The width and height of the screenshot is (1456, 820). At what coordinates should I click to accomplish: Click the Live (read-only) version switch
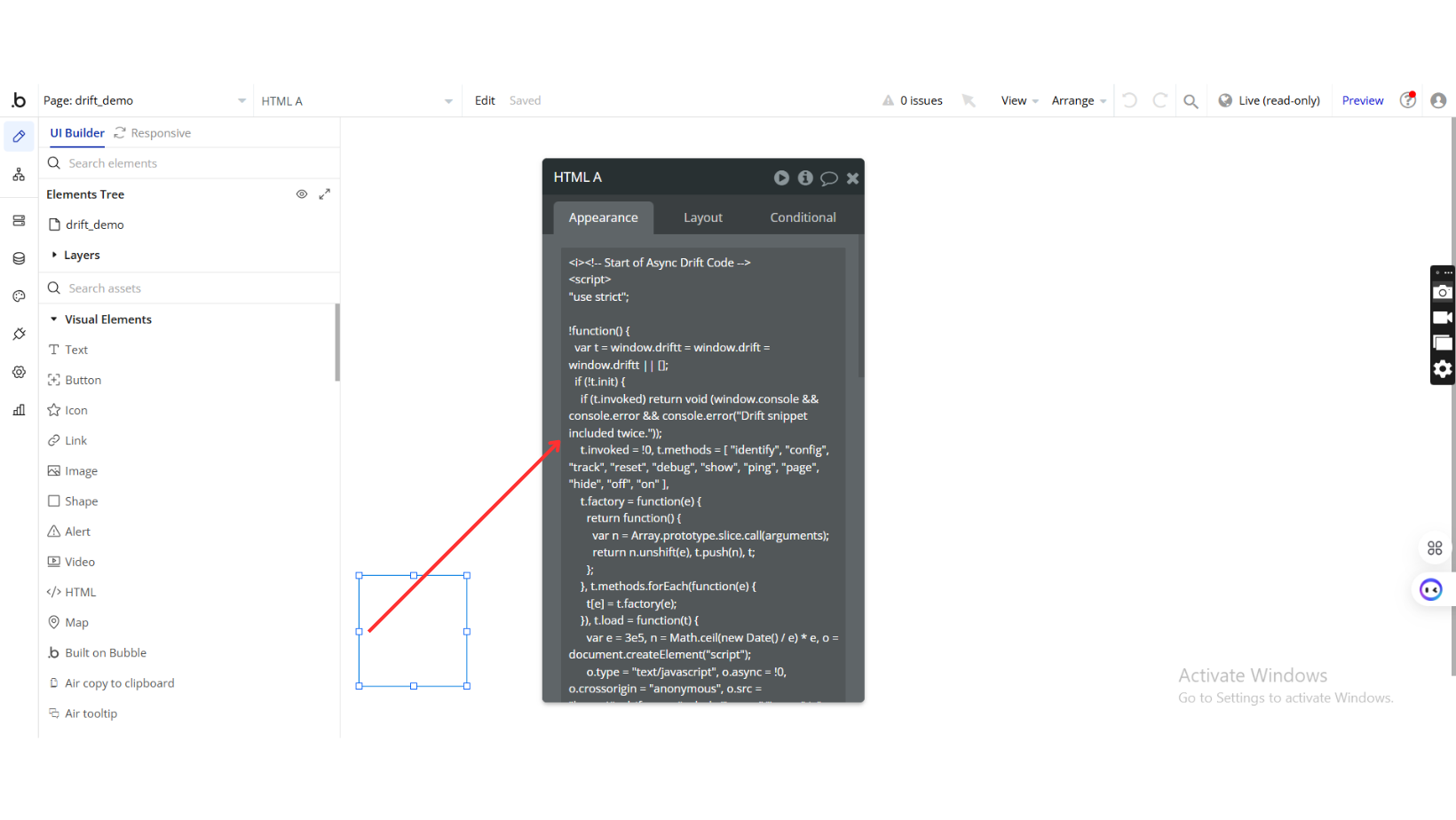[1269, 100]
